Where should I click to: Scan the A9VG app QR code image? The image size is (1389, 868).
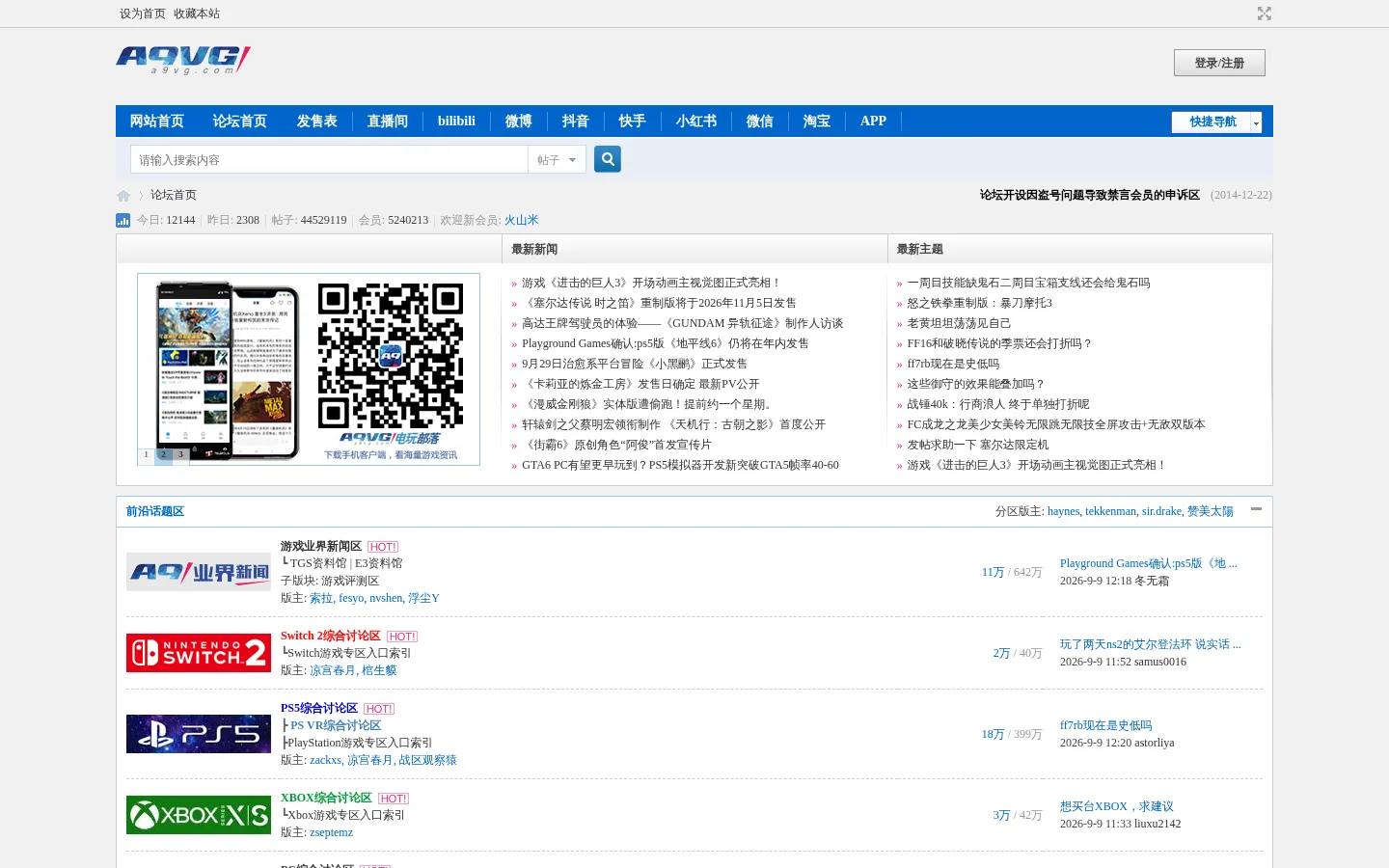pos(391,356)
